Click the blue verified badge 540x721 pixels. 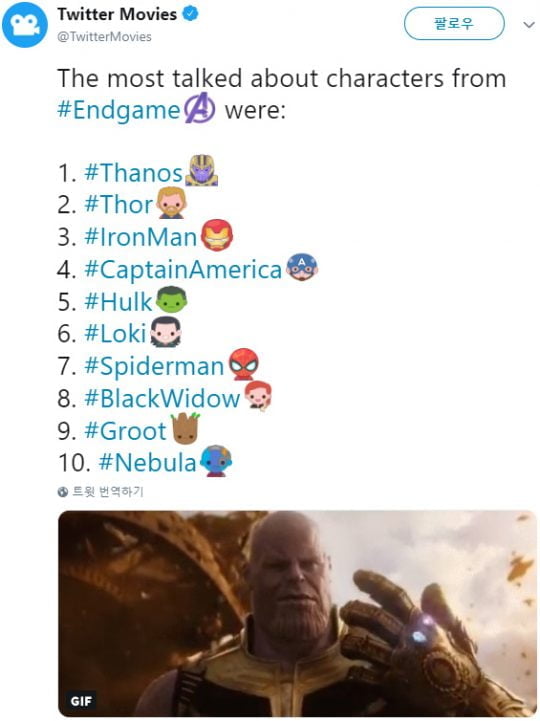tap(190, 14)
